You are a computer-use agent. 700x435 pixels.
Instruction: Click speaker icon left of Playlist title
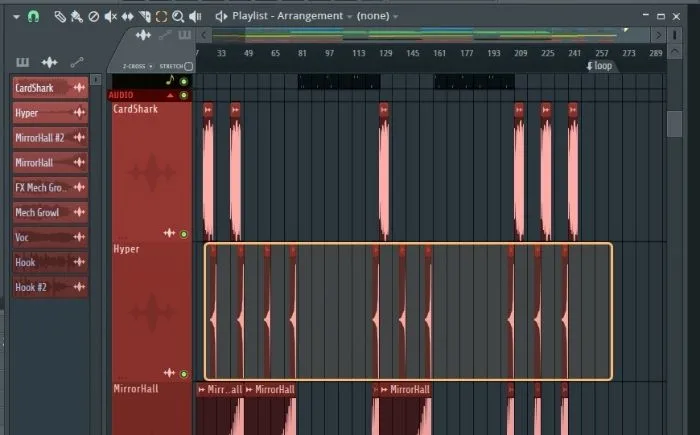(x=221, y=17)
